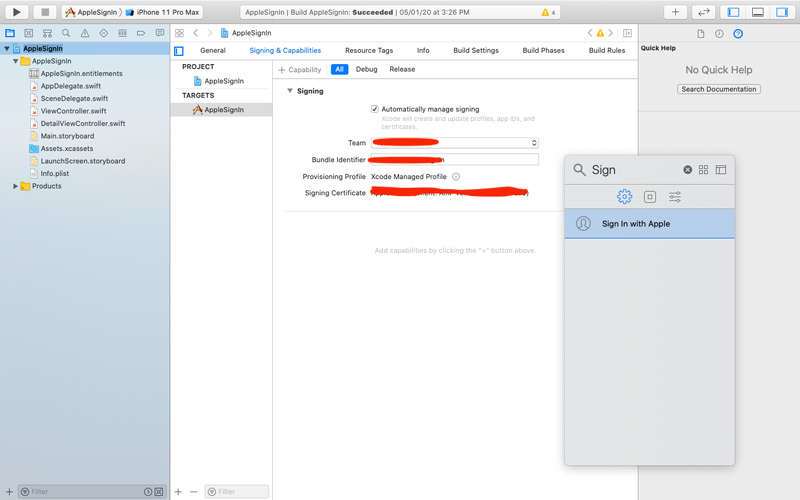This screenshot has height=500, width=800.
Task: Select the All configuration filter
Action: pos(339,69)
